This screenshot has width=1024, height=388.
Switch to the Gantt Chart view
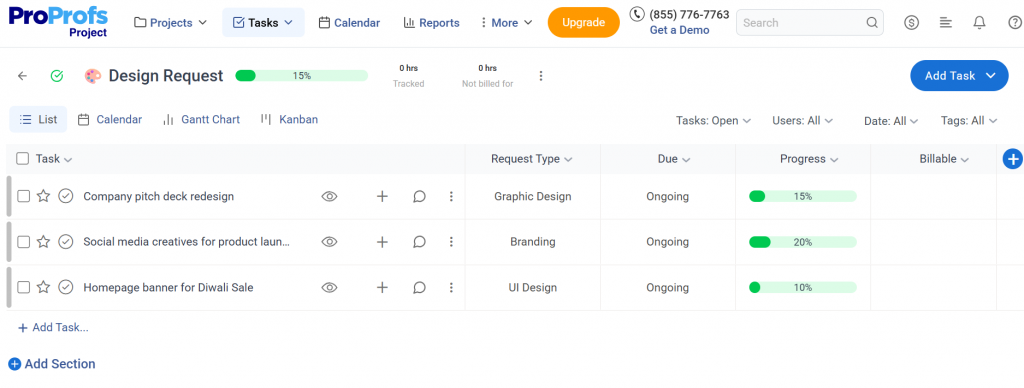tap(201, 120)
